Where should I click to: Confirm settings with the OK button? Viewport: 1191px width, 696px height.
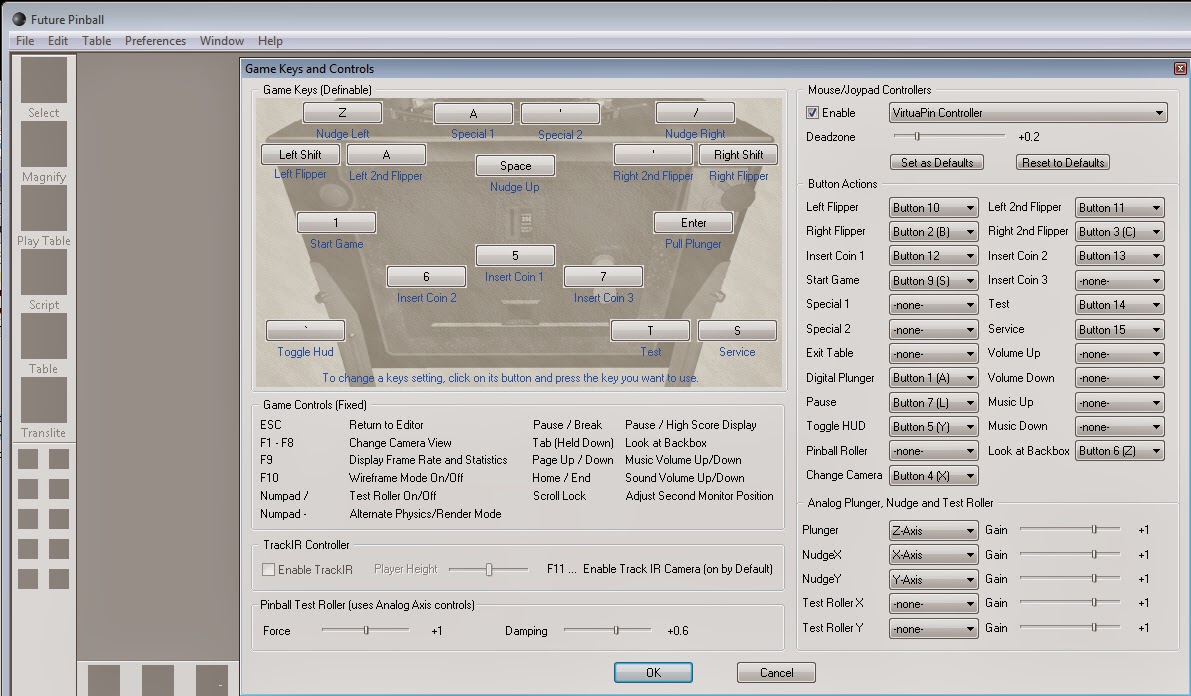(653, 672)
